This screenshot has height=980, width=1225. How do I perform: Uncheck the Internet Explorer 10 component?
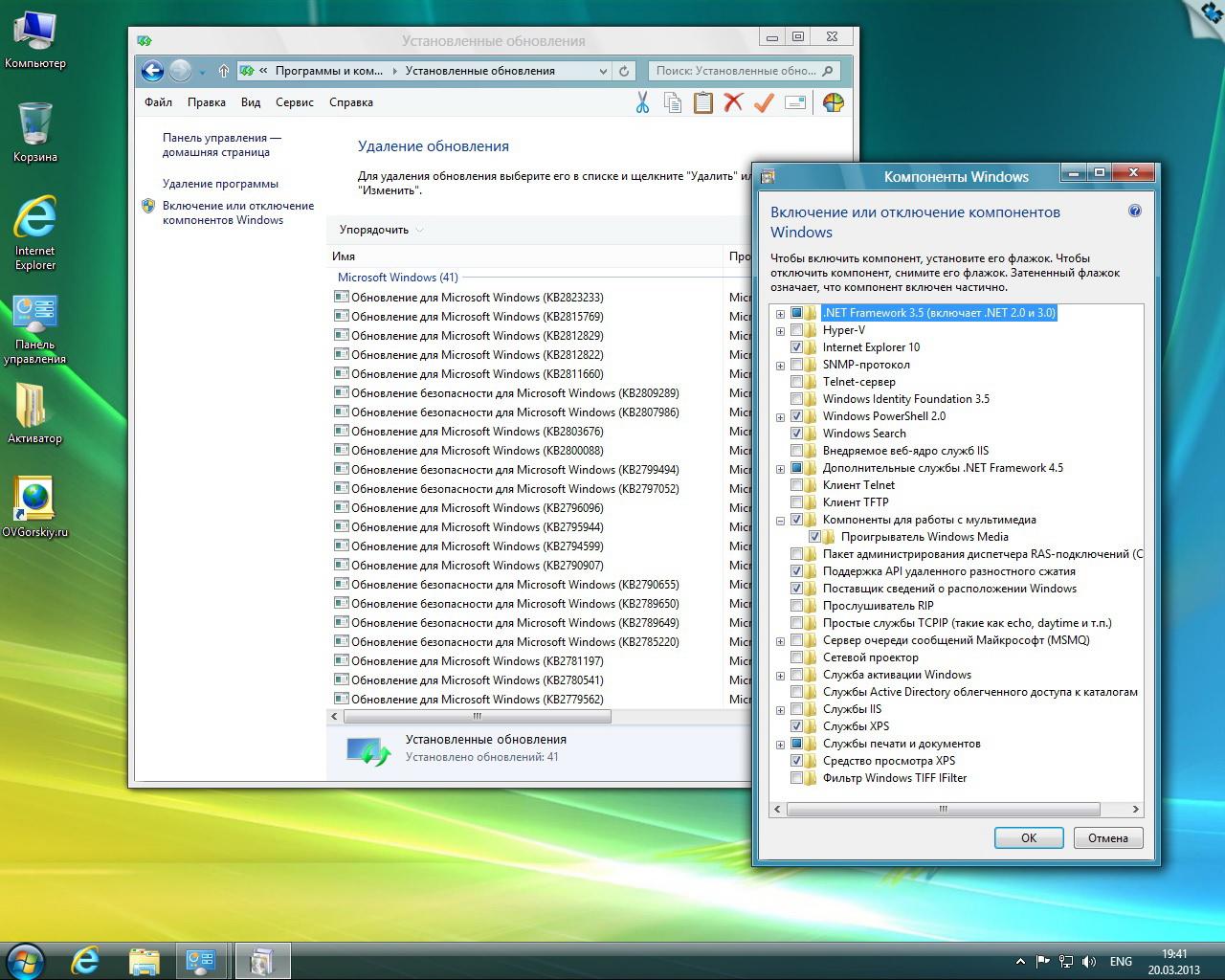coord(796,347)
